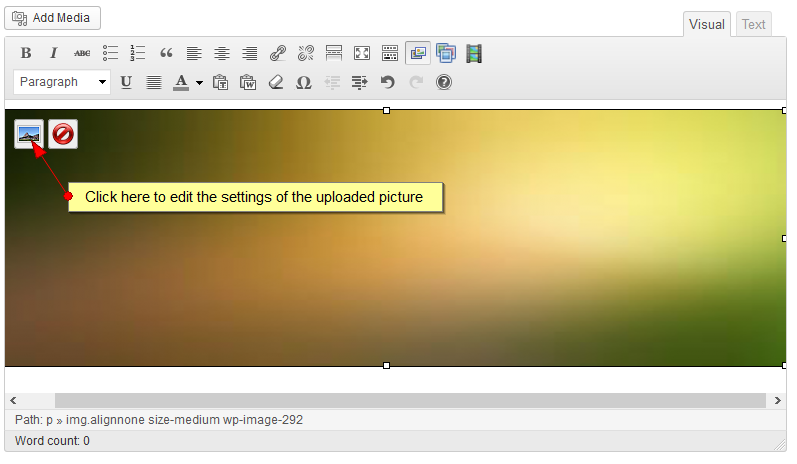
Task: Click the blue stacked images toolbar icon
Action: click(446, 53)
